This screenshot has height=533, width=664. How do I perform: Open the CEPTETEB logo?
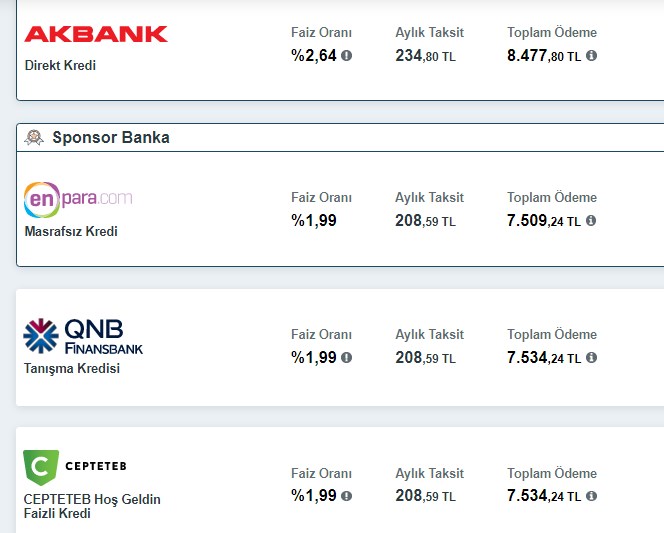click(x=75, y=467)
